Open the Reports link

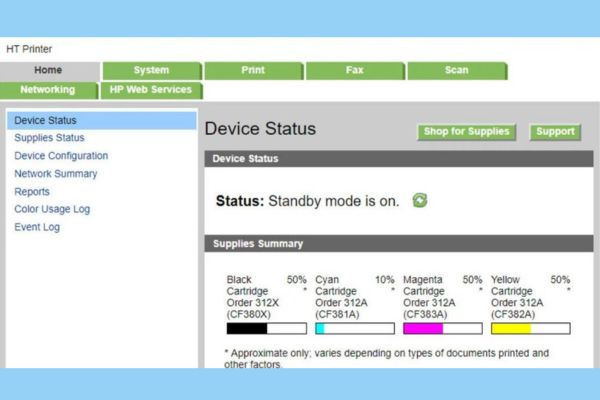pyautogui.click(x=32, y=191)
